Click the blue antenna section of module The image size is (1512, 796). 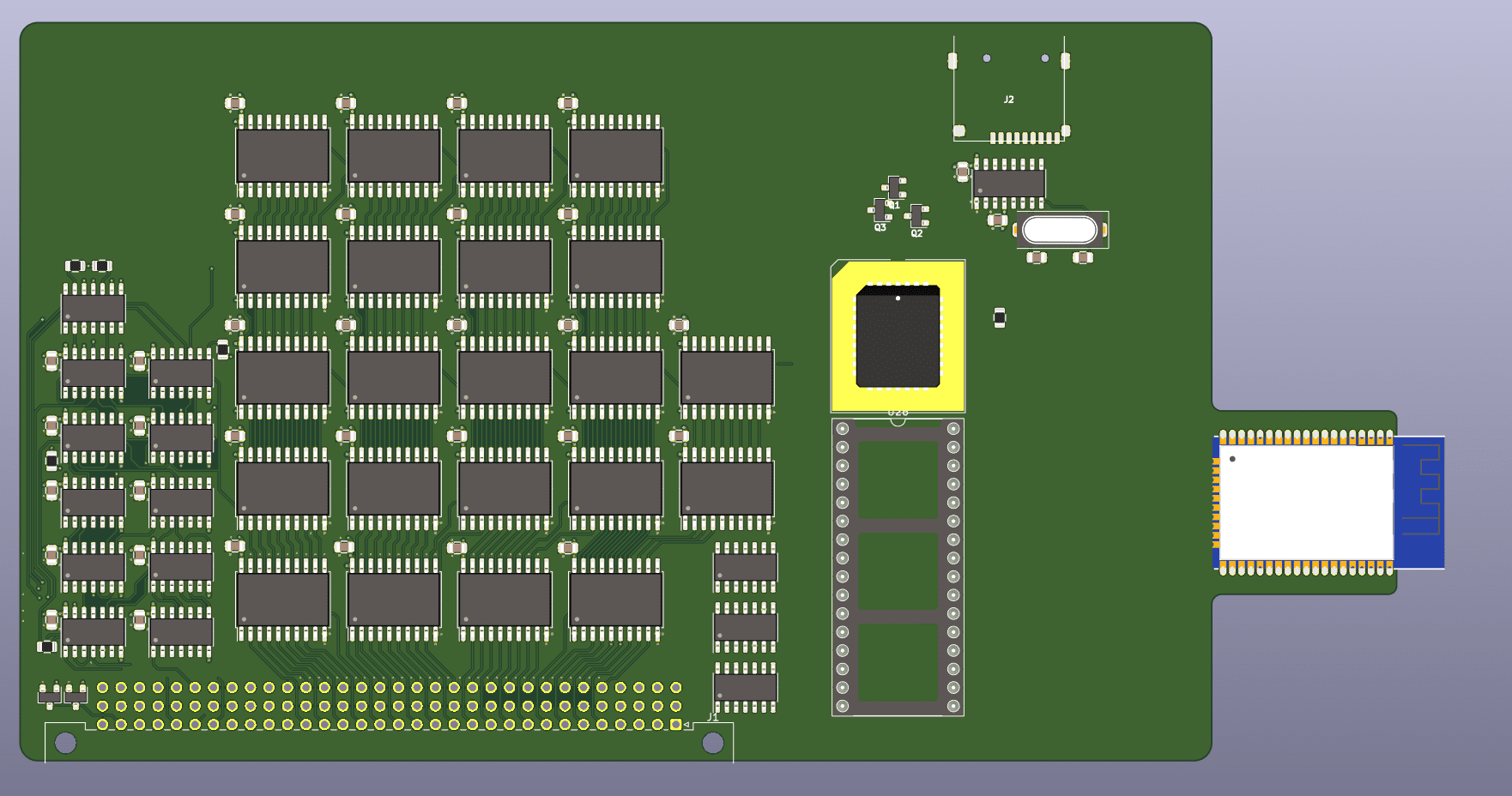coord(1419,503)
